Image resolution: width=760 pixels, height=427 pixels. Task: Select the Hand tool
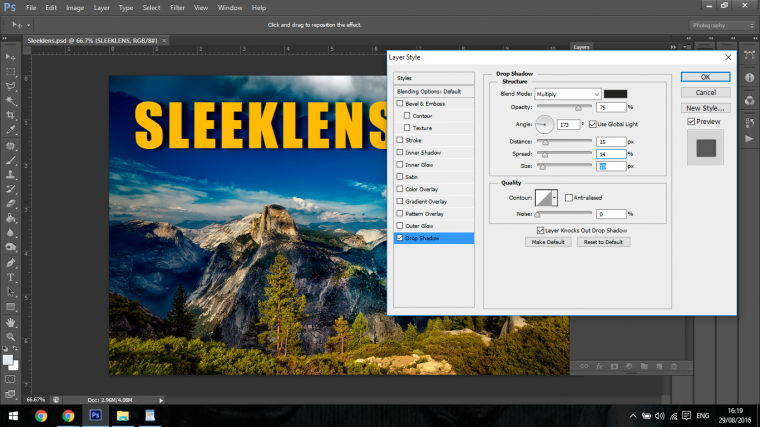tap(10, 322)
